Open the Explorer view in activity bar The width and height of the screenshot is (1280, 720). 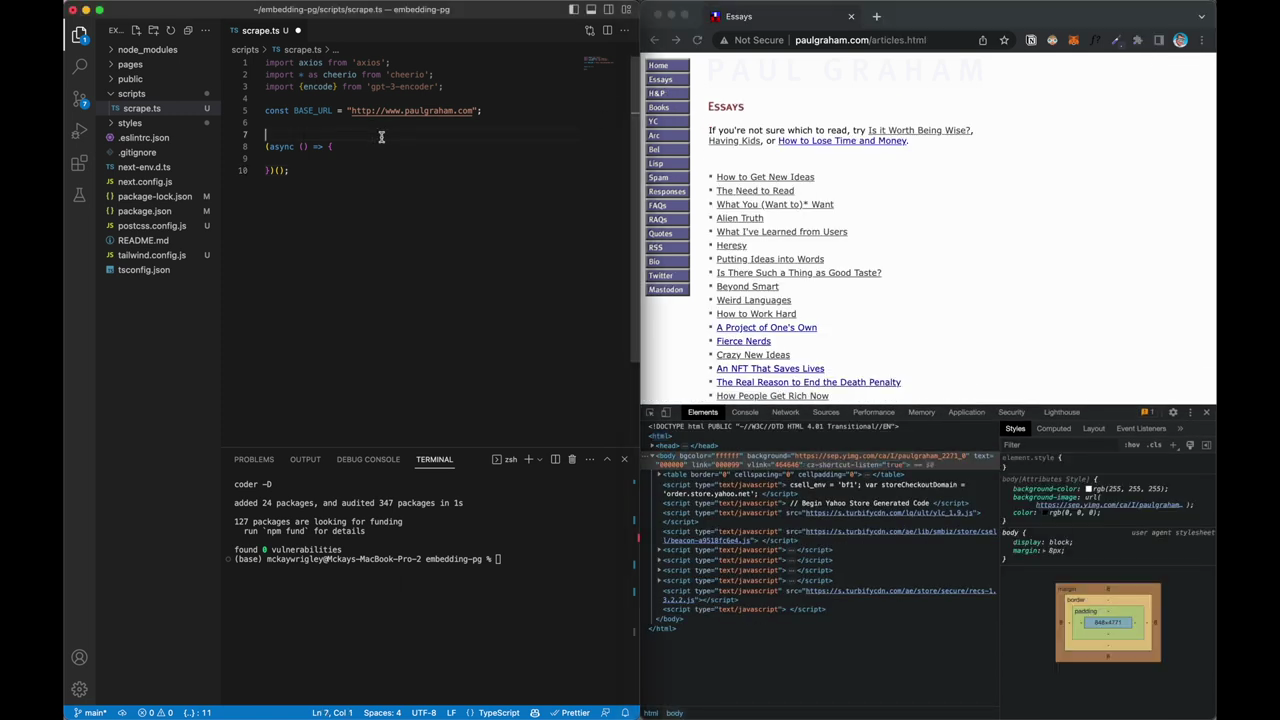(79, 35)
